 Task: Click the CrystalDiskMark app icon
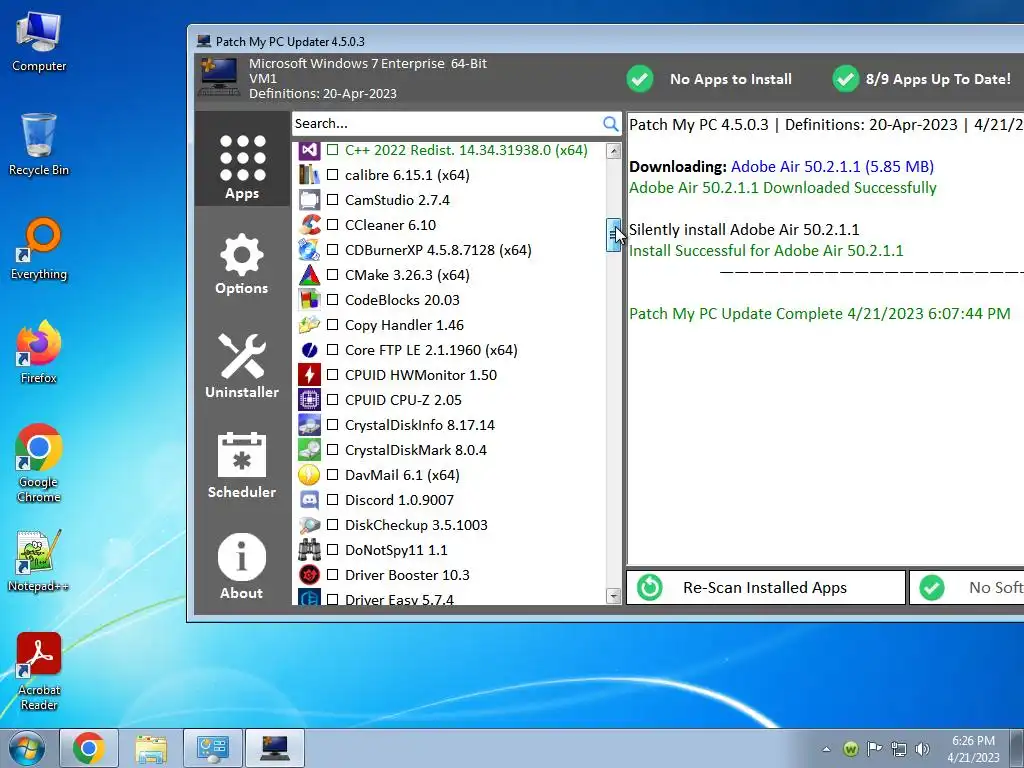(309, 450)
